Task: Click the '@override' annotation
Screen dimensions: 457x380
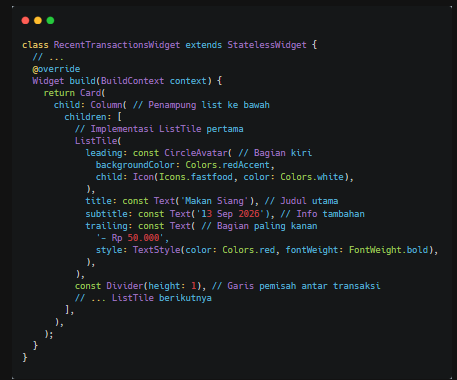Action: tap(56, 69)
